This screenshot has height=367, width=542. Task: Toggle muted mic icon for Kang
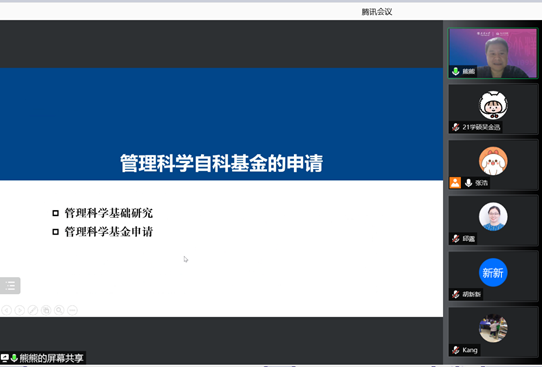(x=456, y=350)
